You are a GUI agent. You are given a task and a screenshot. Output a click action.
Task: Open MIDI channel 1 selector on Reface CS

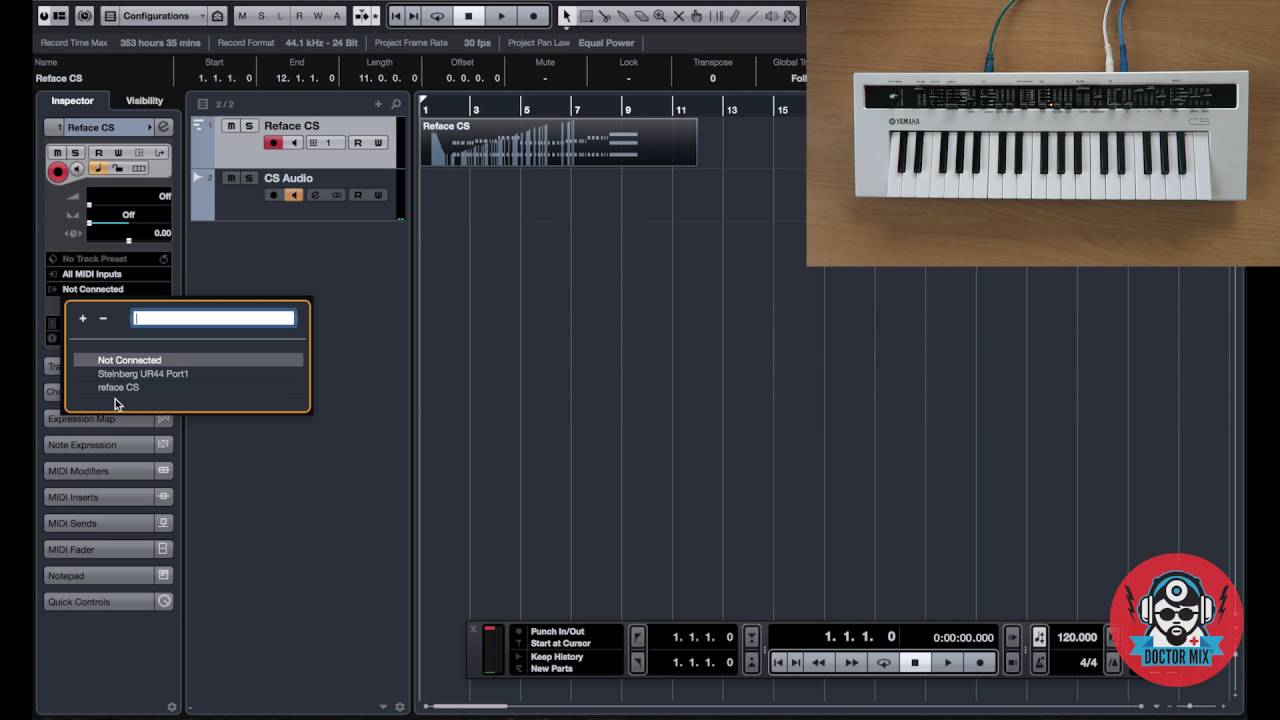325,143
